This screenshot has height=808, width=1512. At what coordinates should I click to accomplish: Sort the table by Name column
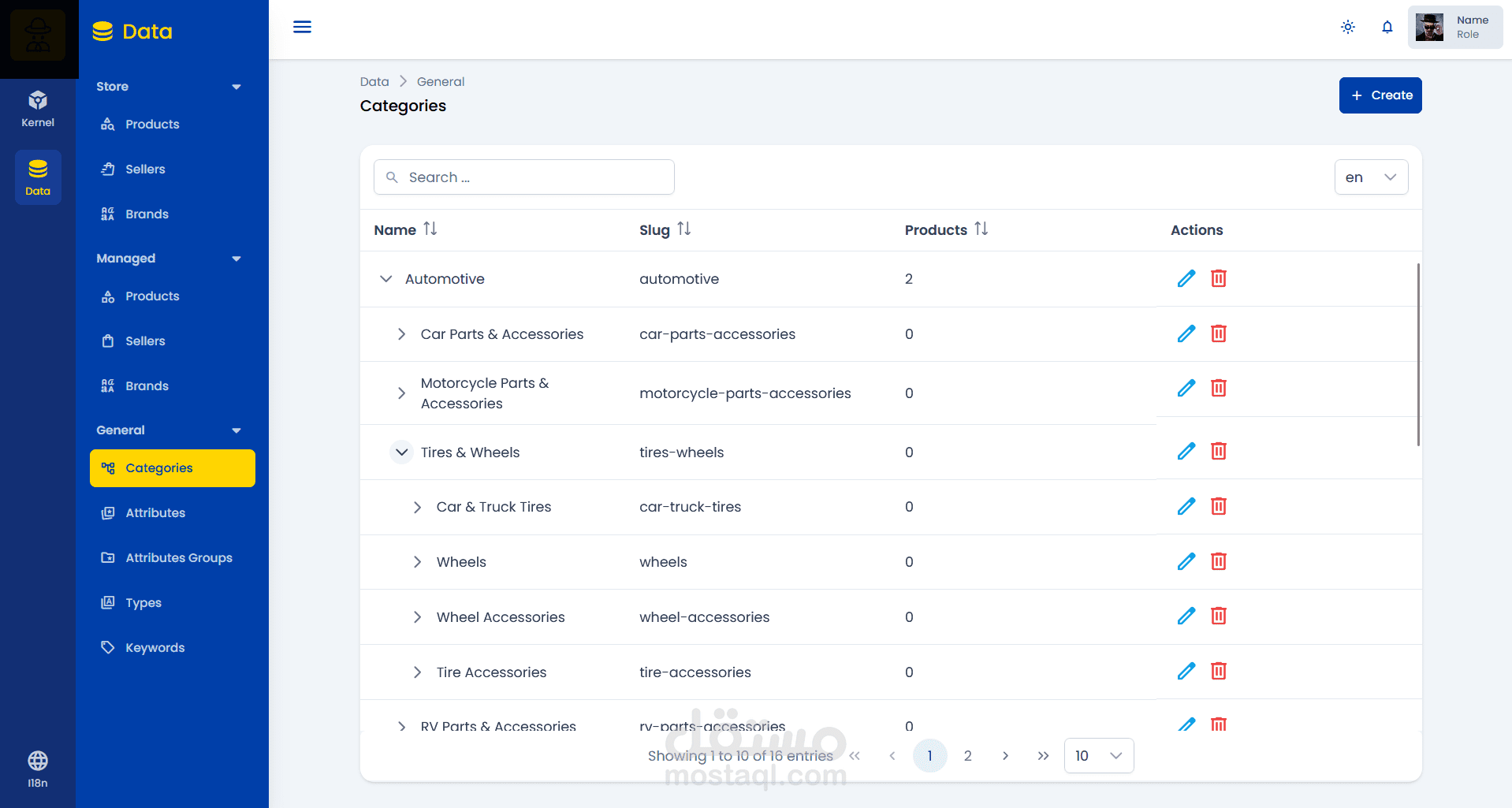tap(430, 229)
